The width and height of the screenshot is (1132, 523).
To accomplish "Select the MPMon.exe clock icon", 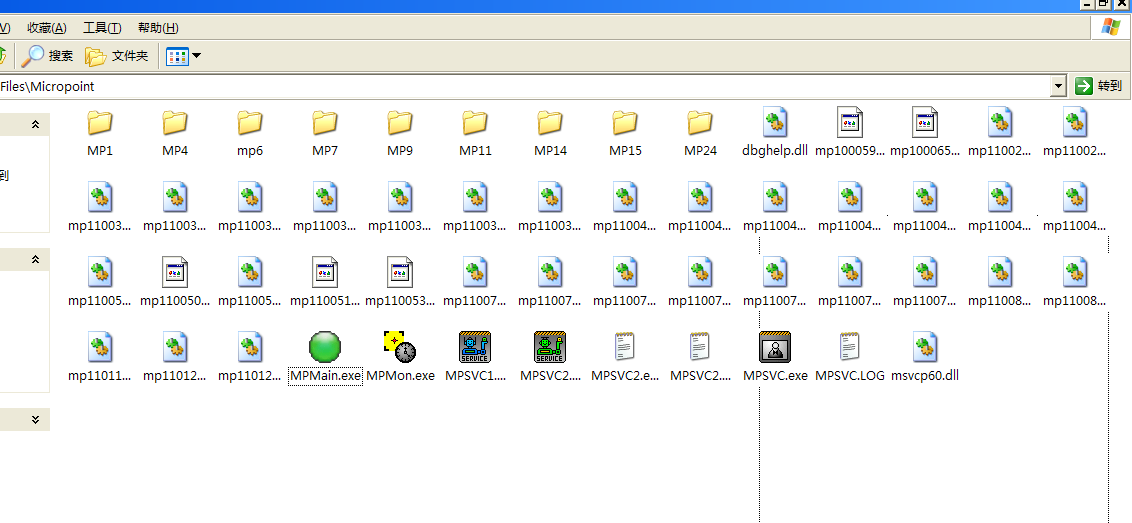I will [400, 347].
